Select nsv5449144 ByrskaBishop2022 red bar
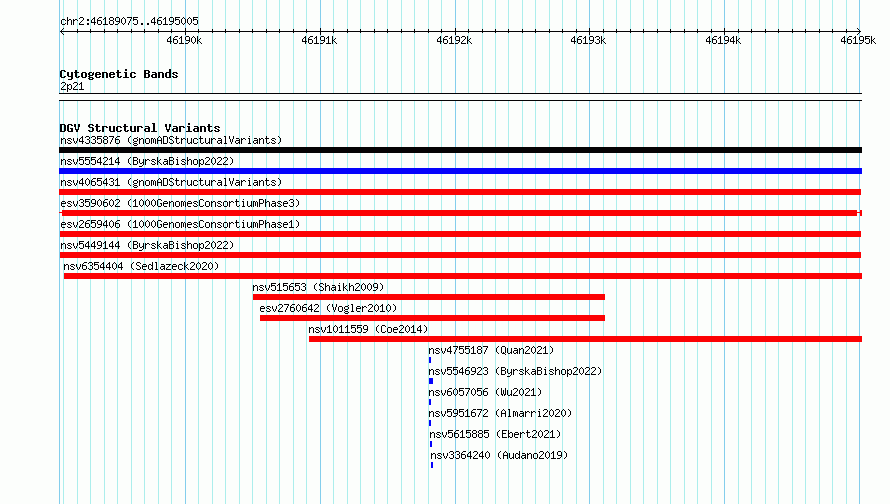This screenshot has height=504, width=890. 460,255
